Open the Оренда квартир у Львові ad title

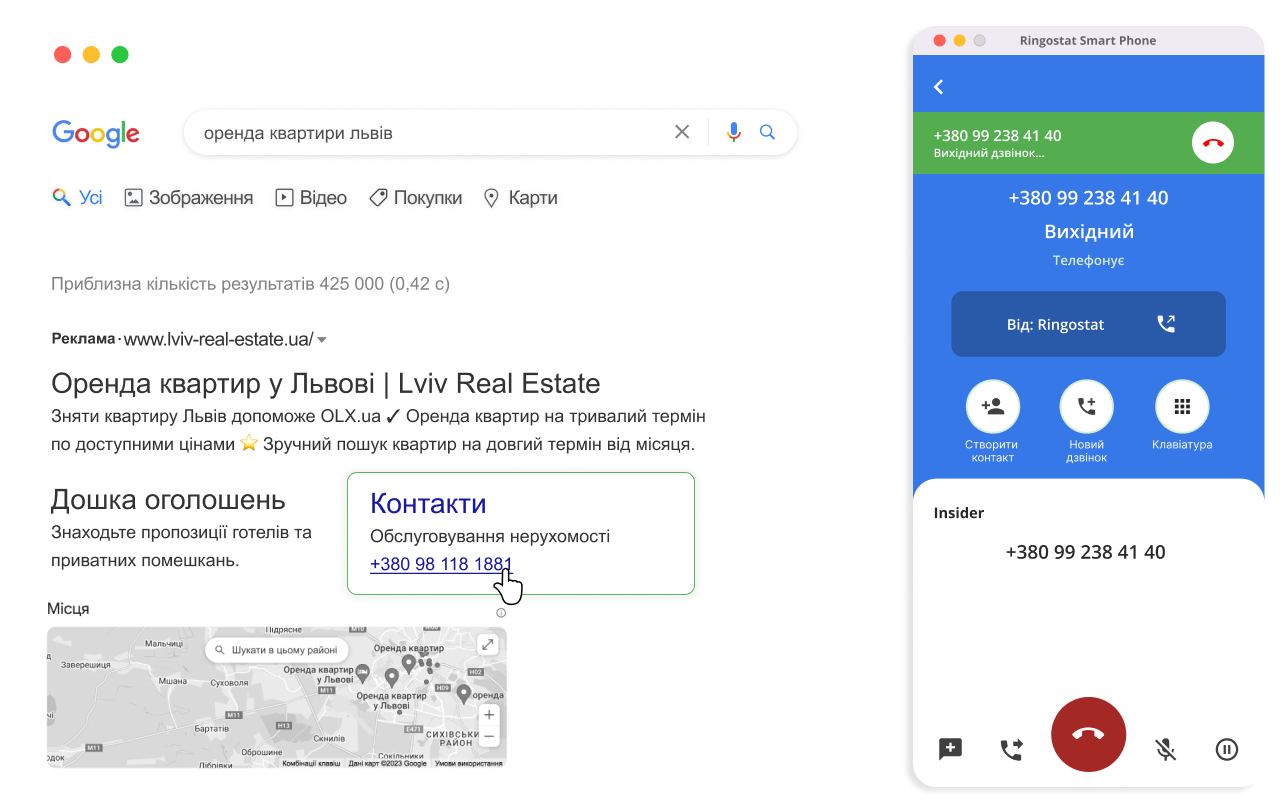click(x=326, y=383)
